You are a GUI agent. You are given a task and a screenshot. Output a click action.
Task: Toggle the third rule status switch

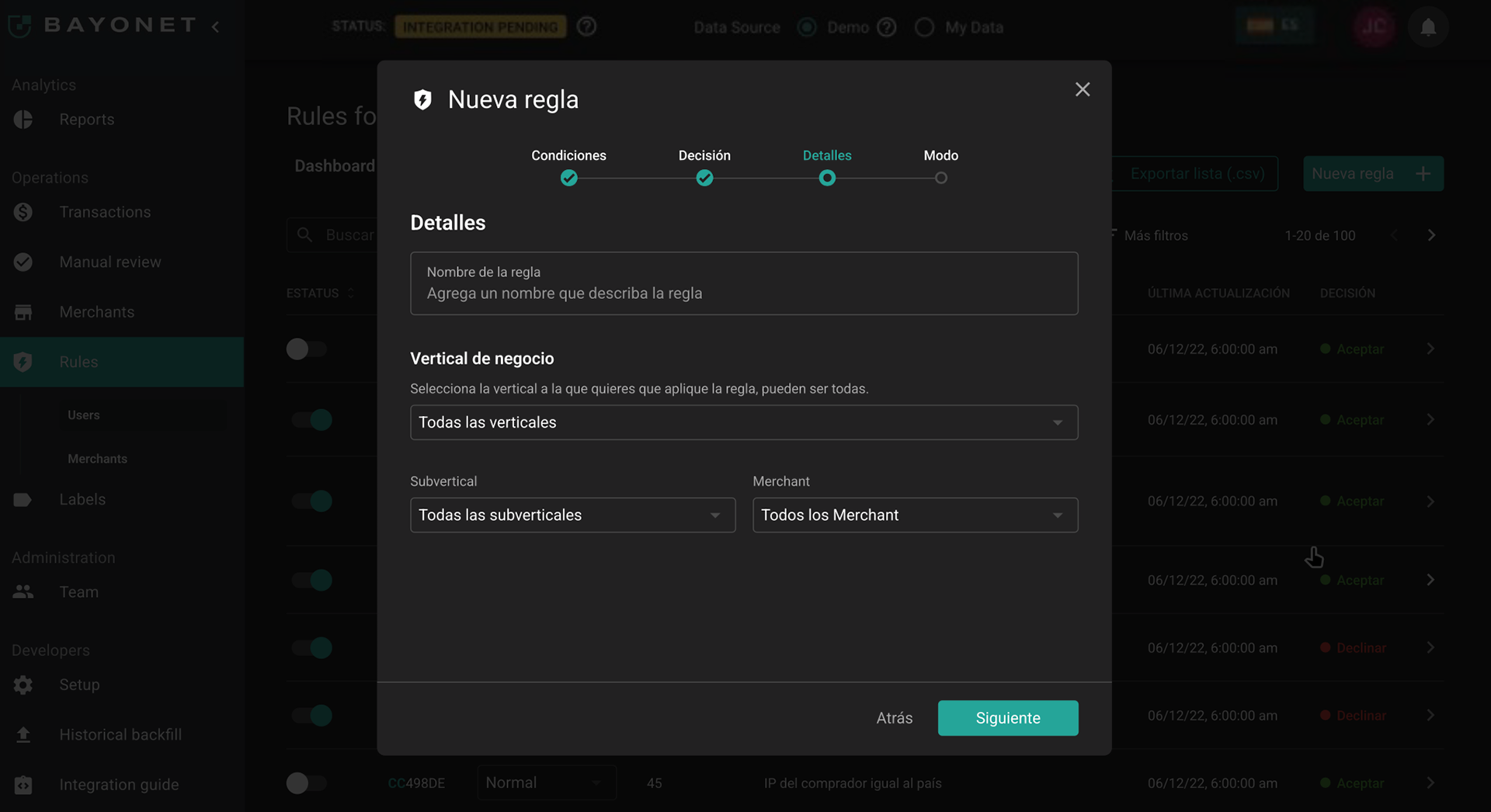pyautogui.click(x=311, y=501)
